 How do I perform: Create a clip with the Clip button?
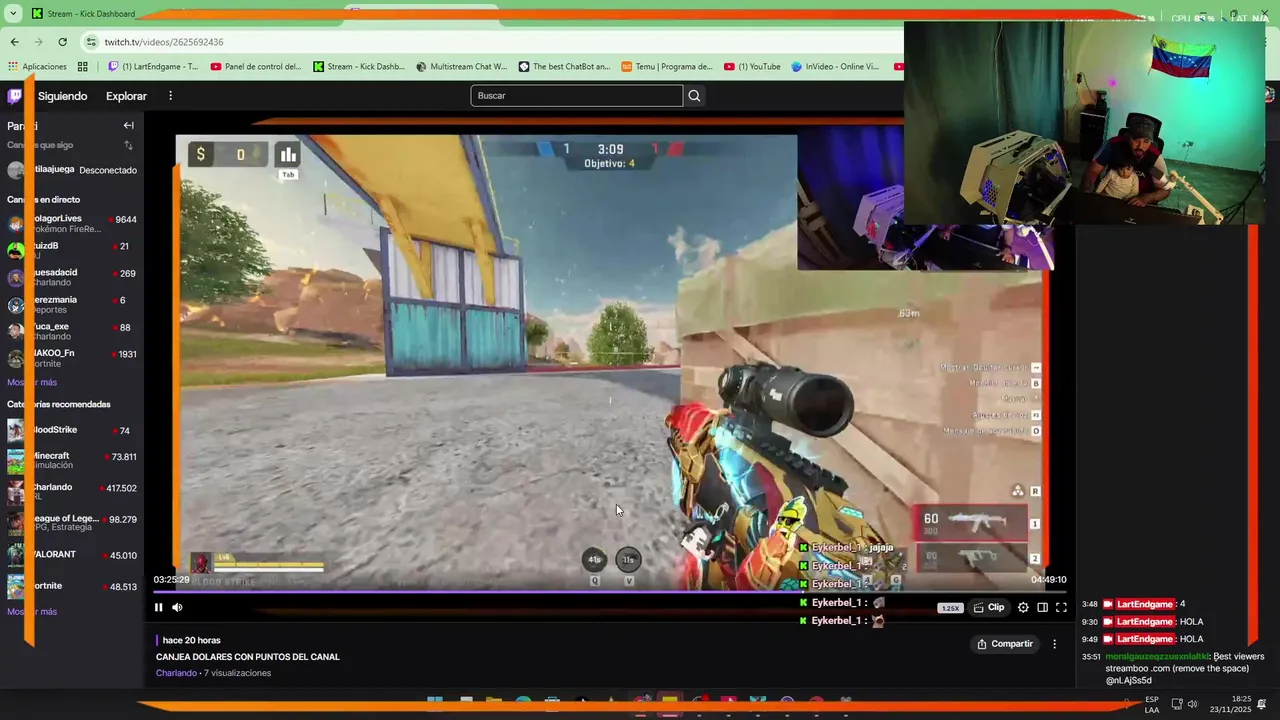(989, 607)
